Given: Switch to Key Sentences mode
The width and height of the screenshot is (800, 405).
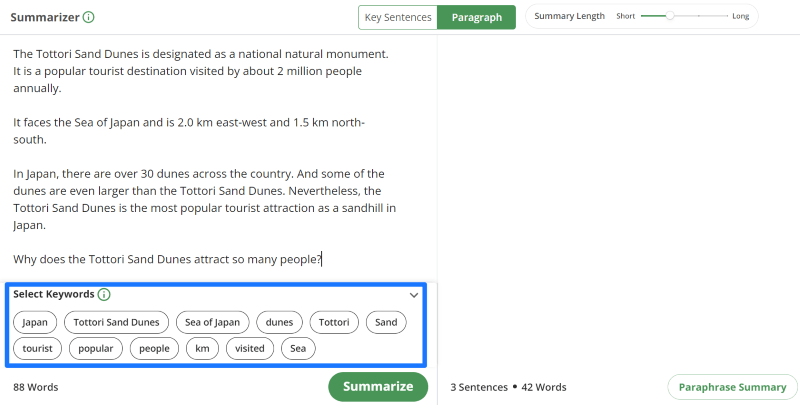Looking at the screenshot, I should pyautogui.click(x=398, y=17).
